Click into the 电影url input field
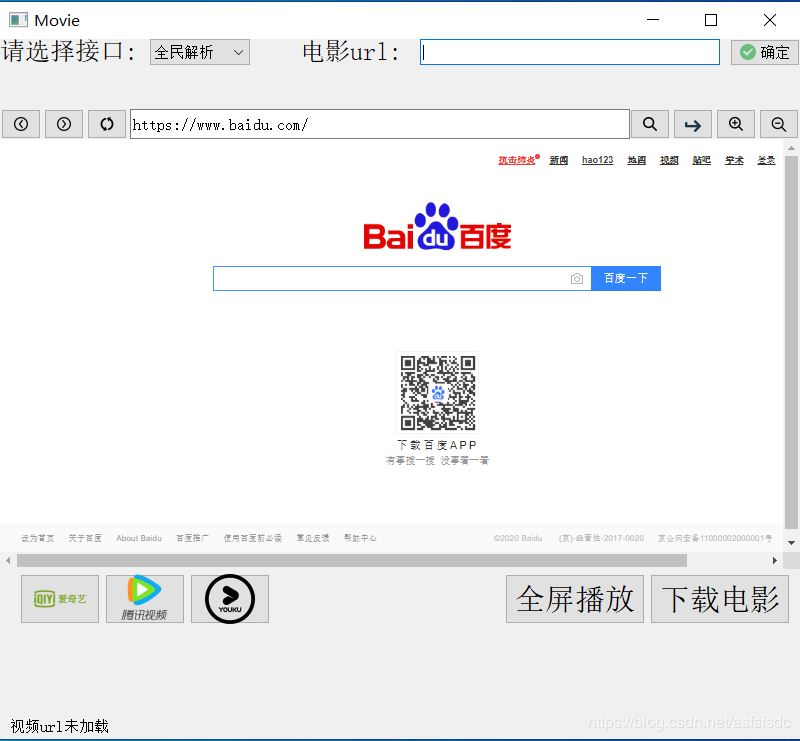The width and height of the screenshot is (800, 741). [x=569, y=52]
